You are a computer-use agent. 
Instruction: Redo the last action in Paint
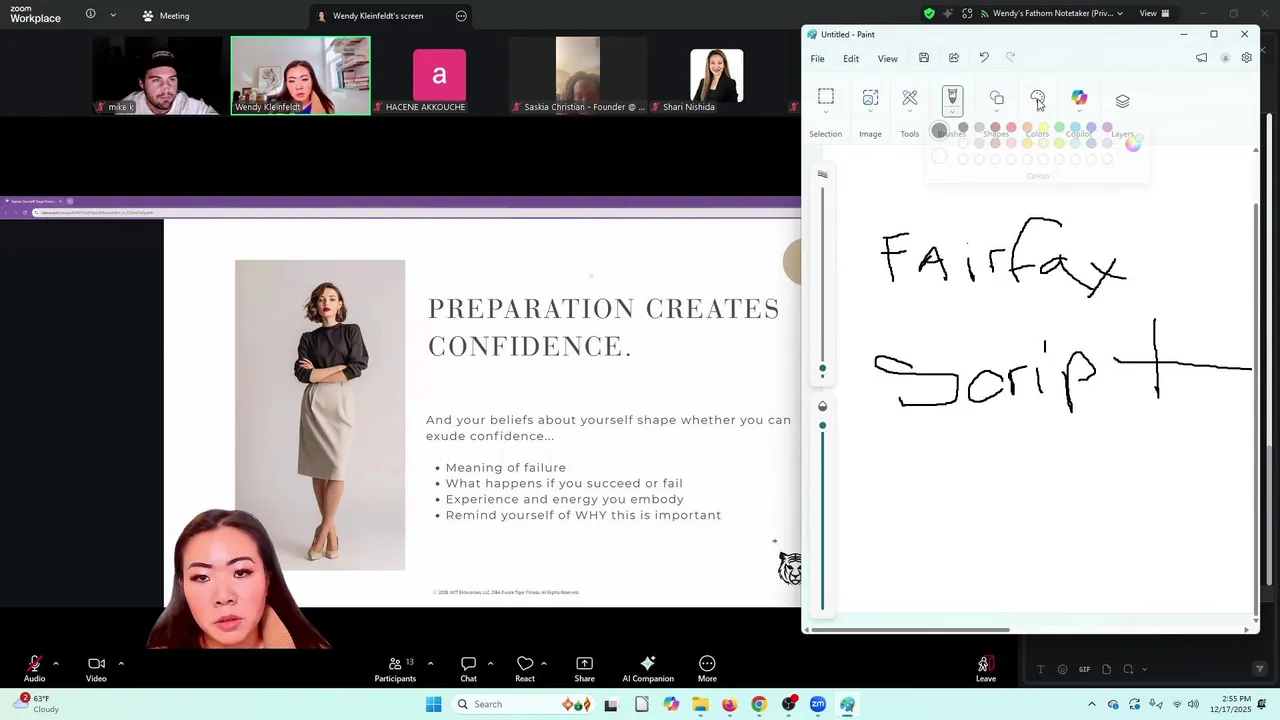coord(1010,58)
